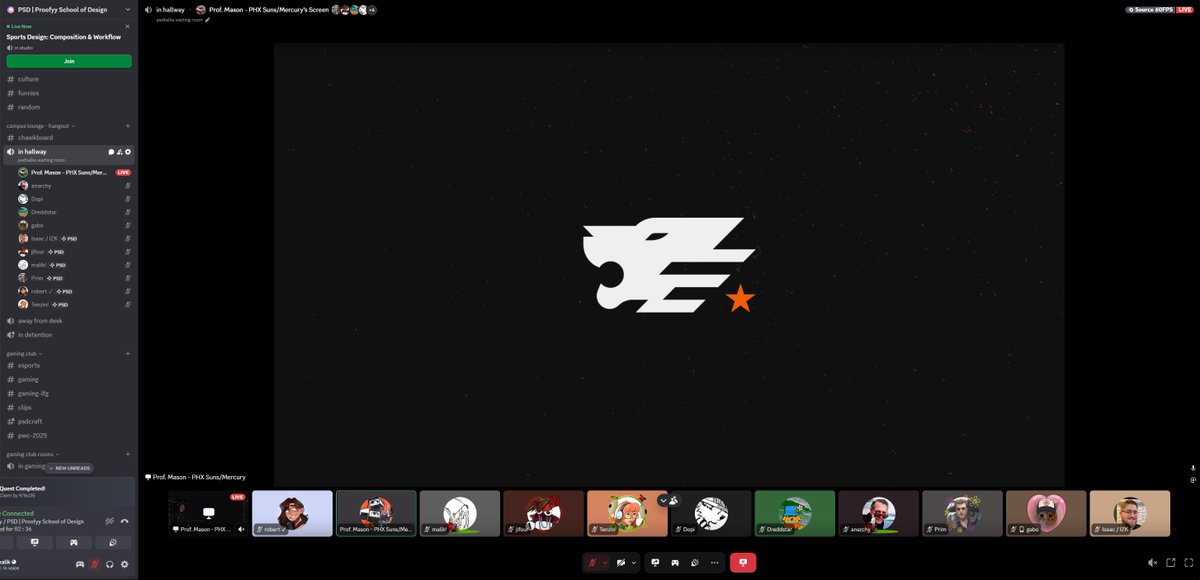Collapse the gaming club category
The height and width of the screenshot is (580, 1200).
tap(24, 354)
